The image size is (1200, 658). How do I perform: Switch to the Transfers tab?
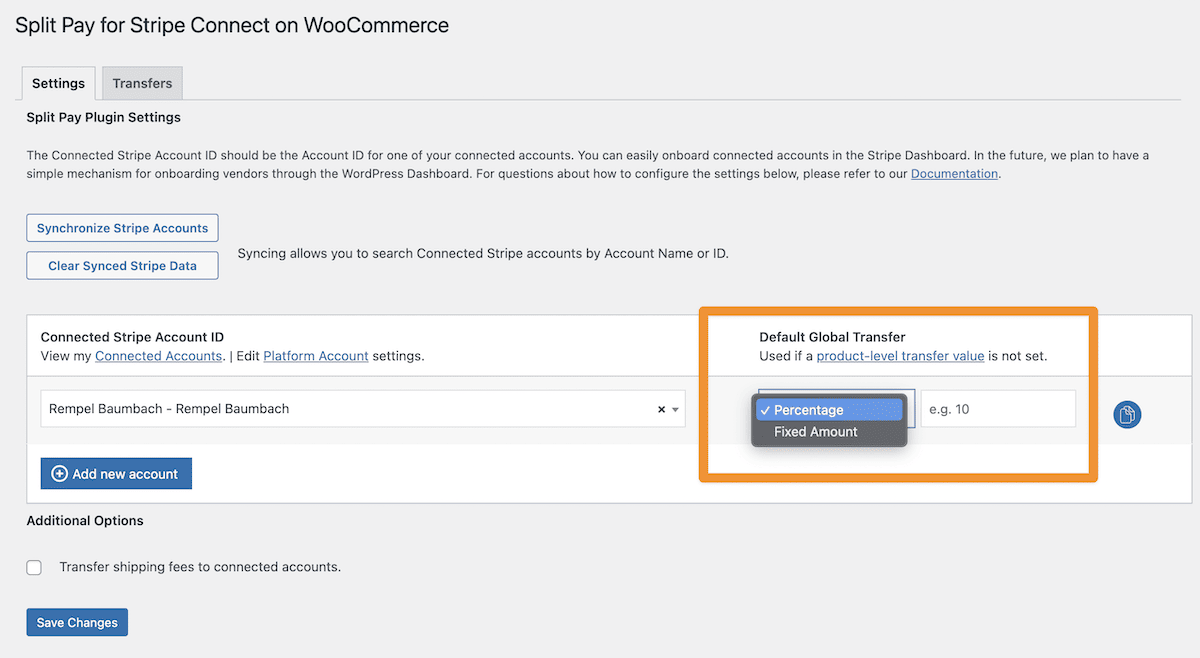142,83
